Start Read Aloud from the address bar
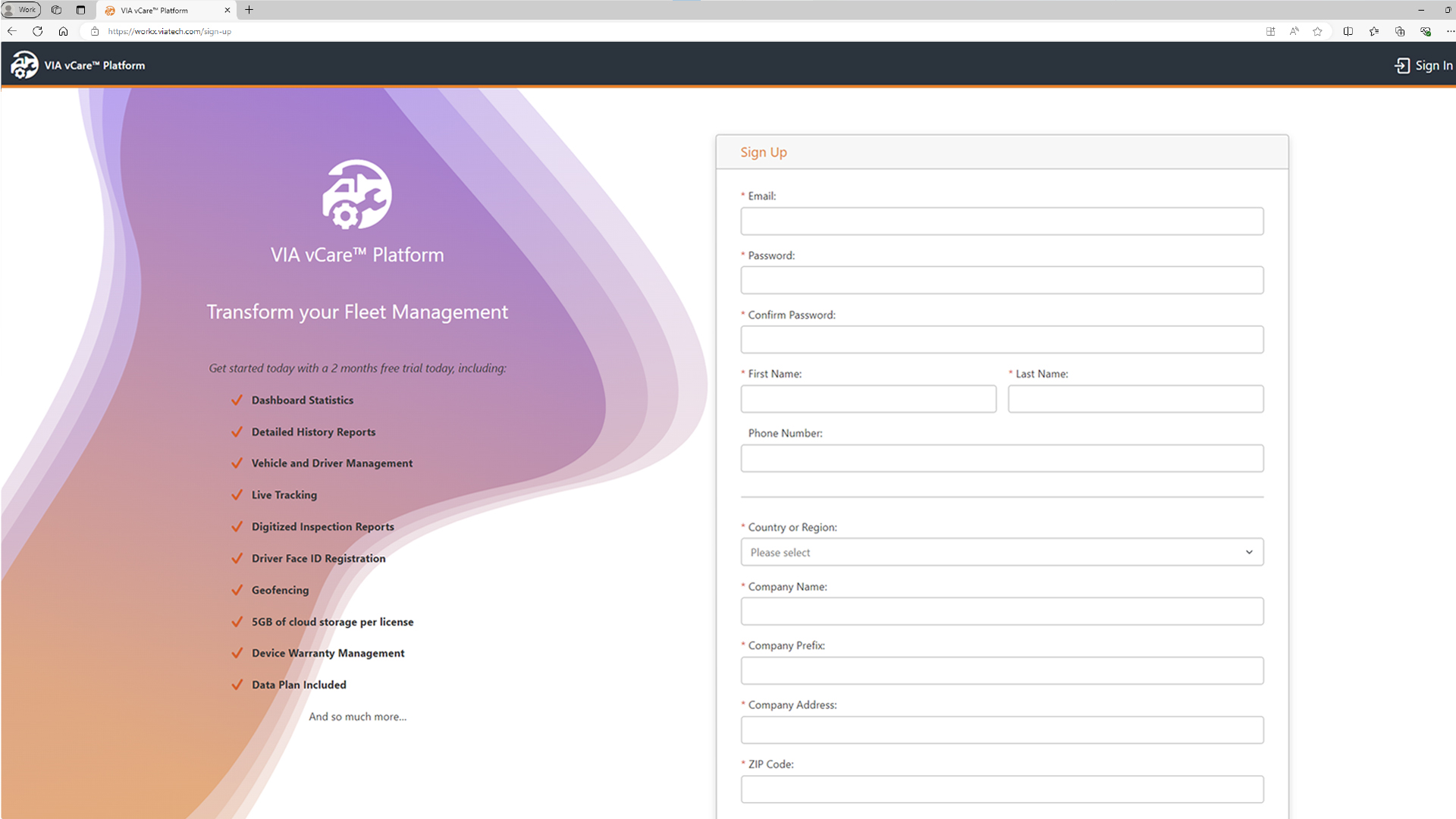 (1294, 31)
